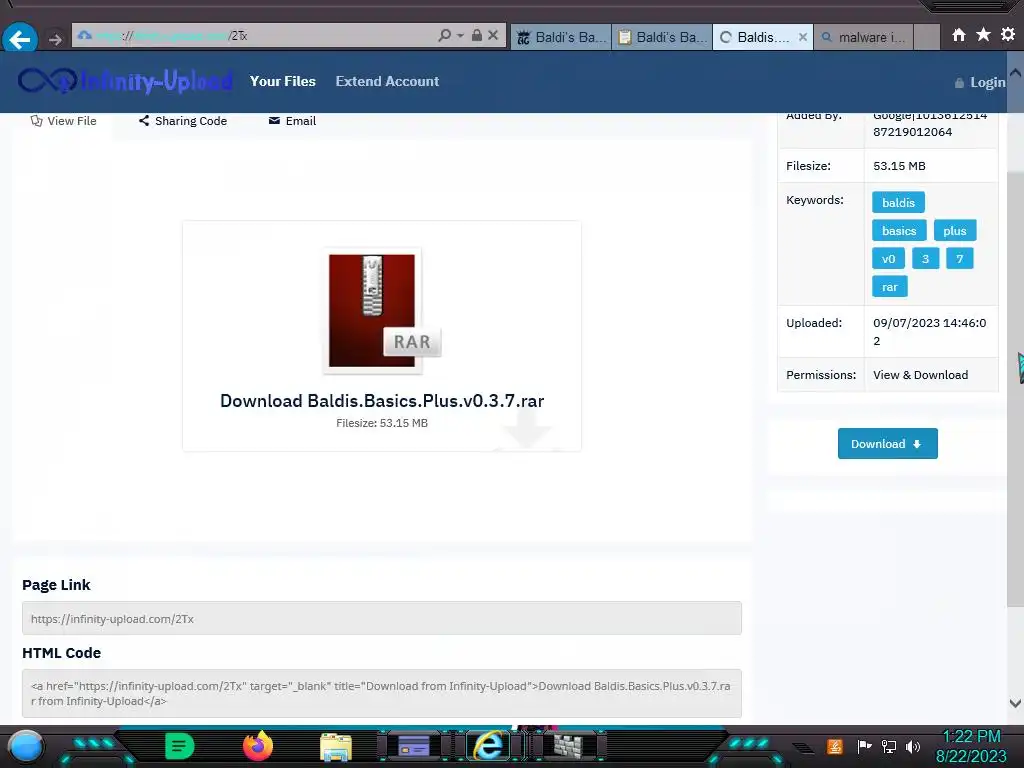
Task: Open the Start orb menu
Action: 26,746
